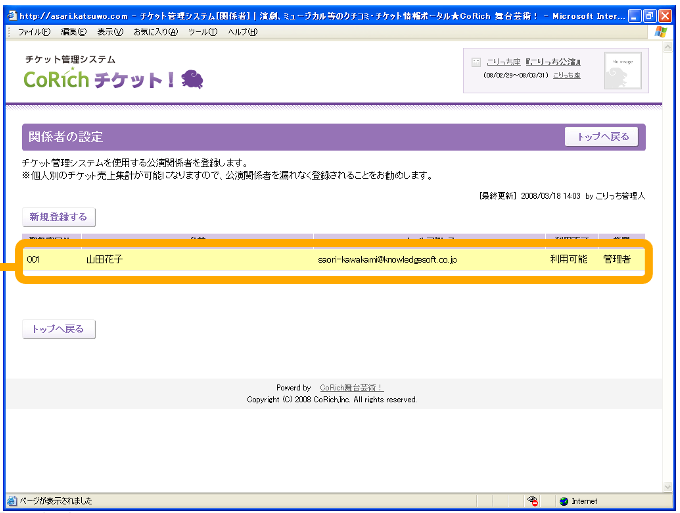
Task: Click the page-loaded icon in status bar
Action: [x=12, y=501]
